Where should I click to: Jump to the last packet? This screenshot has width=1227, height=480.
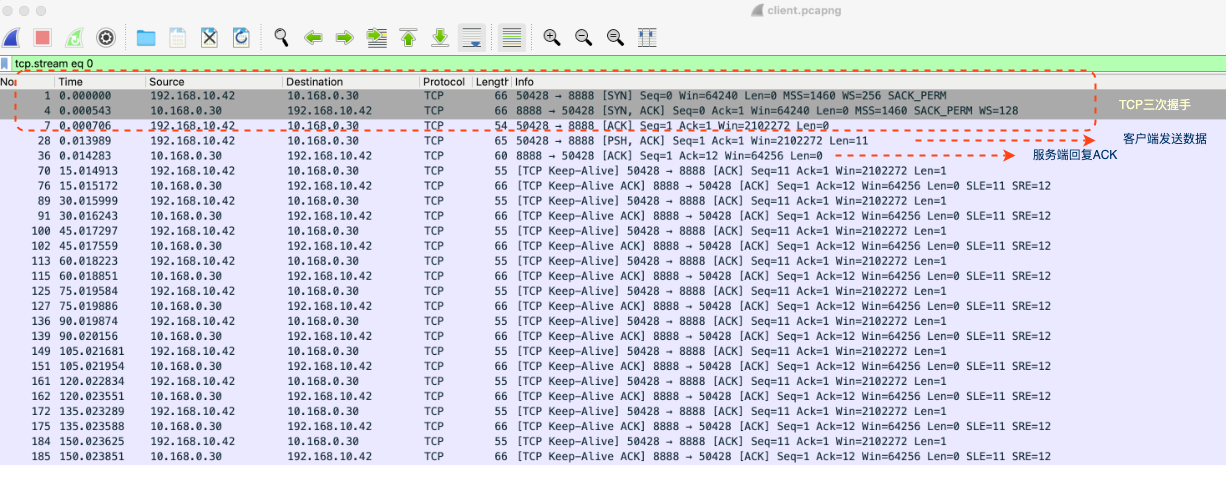click(x=440, y=38)
